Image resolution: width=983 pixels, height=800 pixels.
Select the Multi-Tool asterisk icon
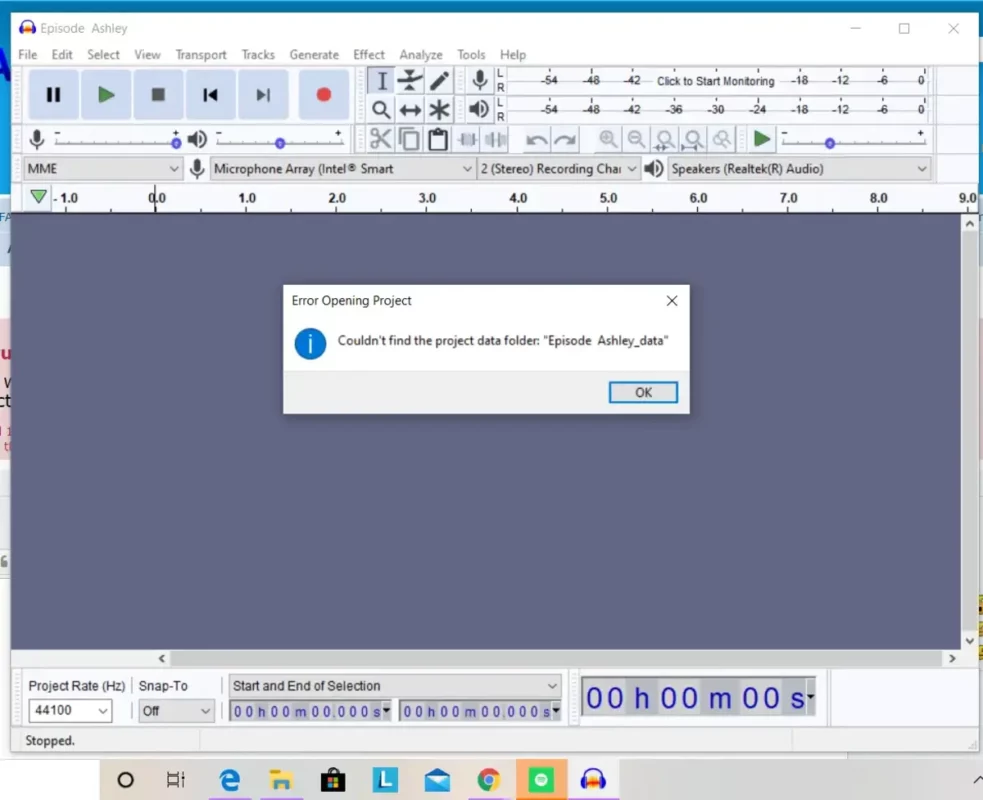coord(439,110)
